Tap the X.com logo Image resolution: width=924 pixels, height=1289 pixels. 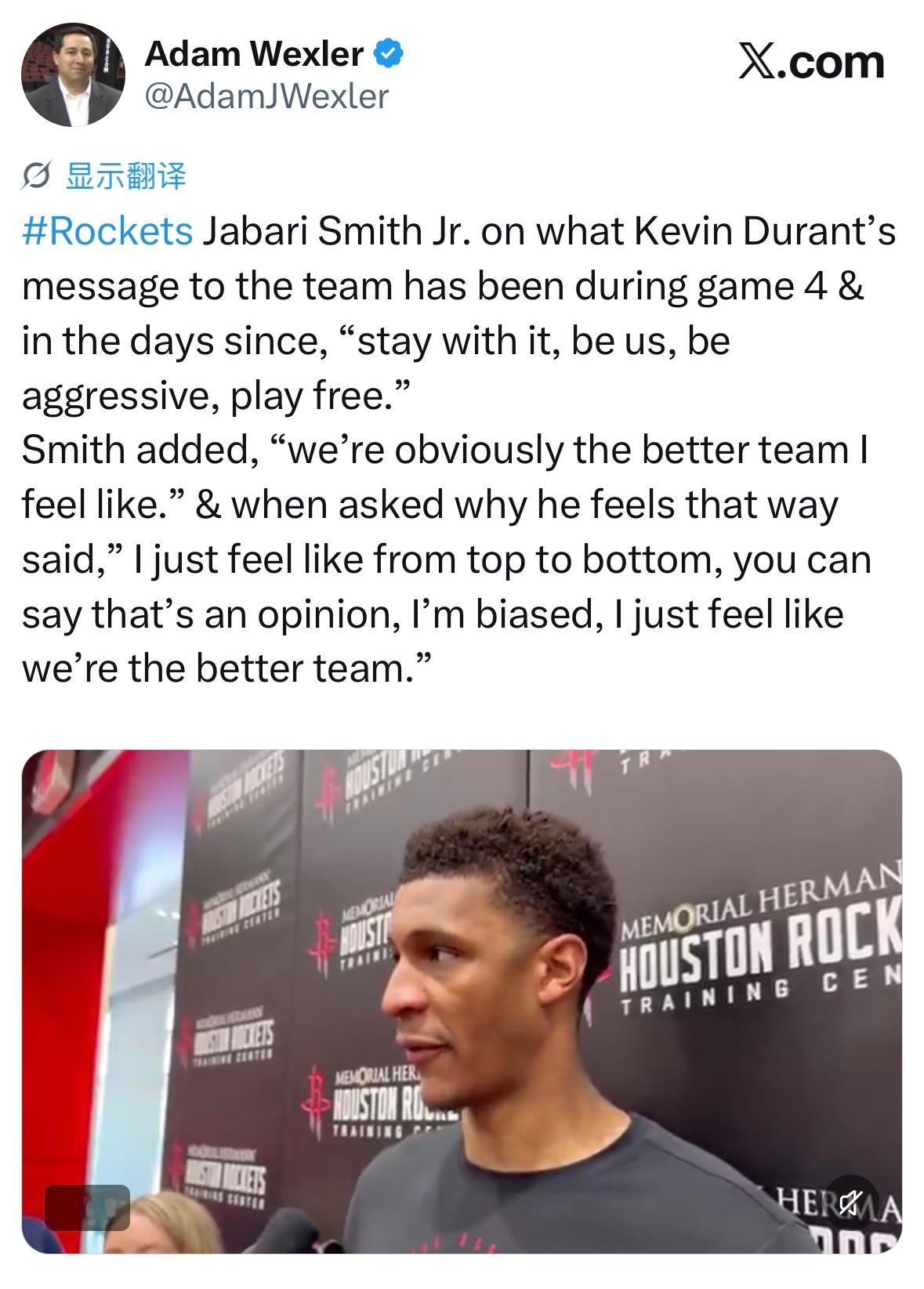[812, 62]
